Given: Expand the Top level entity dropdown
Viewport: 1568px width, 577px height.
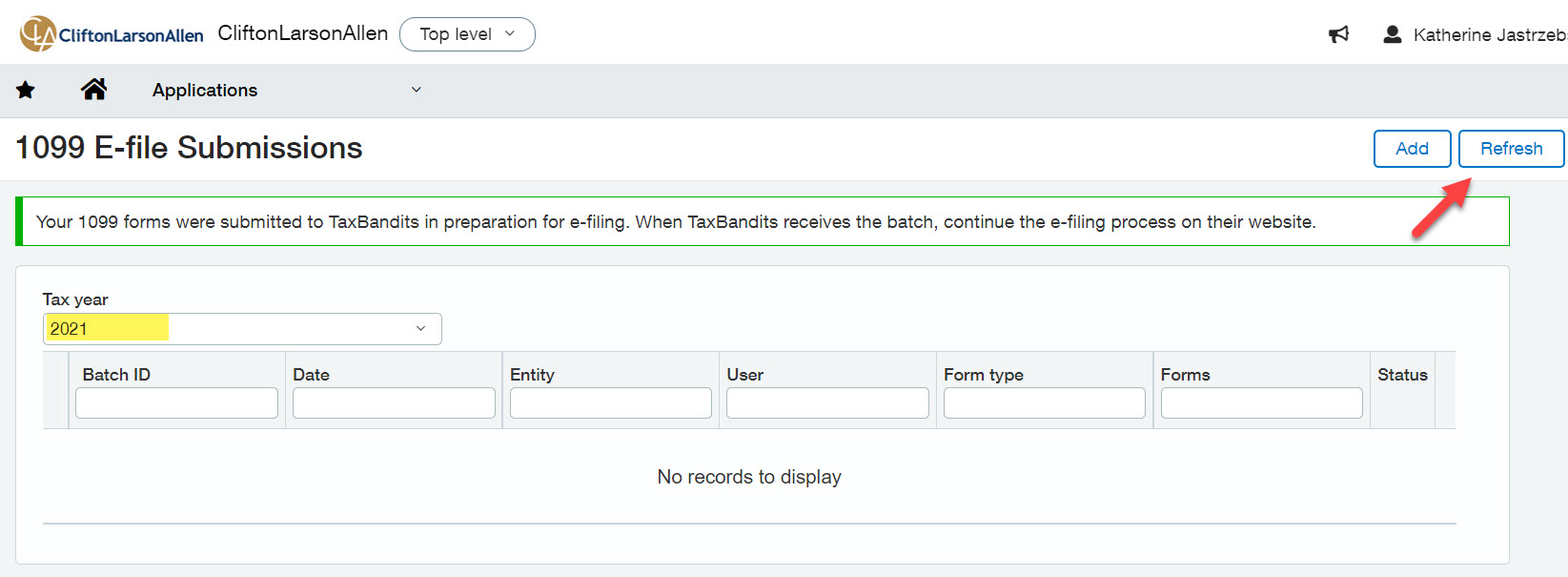Looking at the screenshot, I should click(x=467, y=34).
